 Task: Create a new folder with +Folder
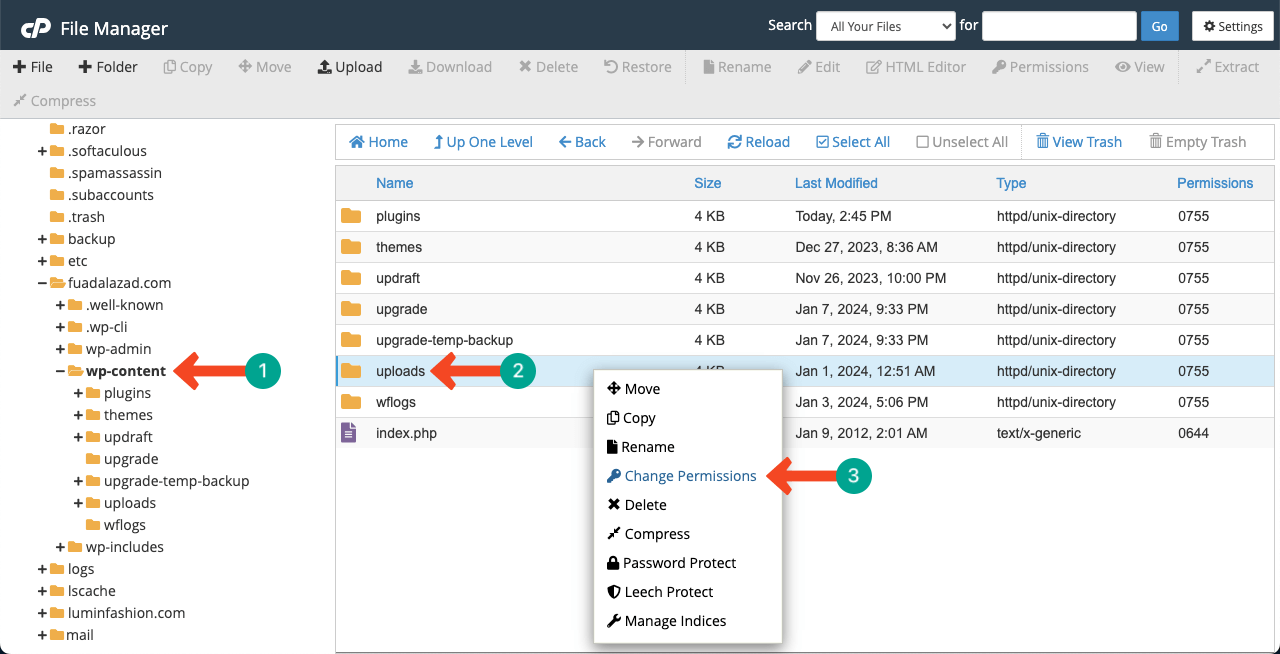coord(108,67)
